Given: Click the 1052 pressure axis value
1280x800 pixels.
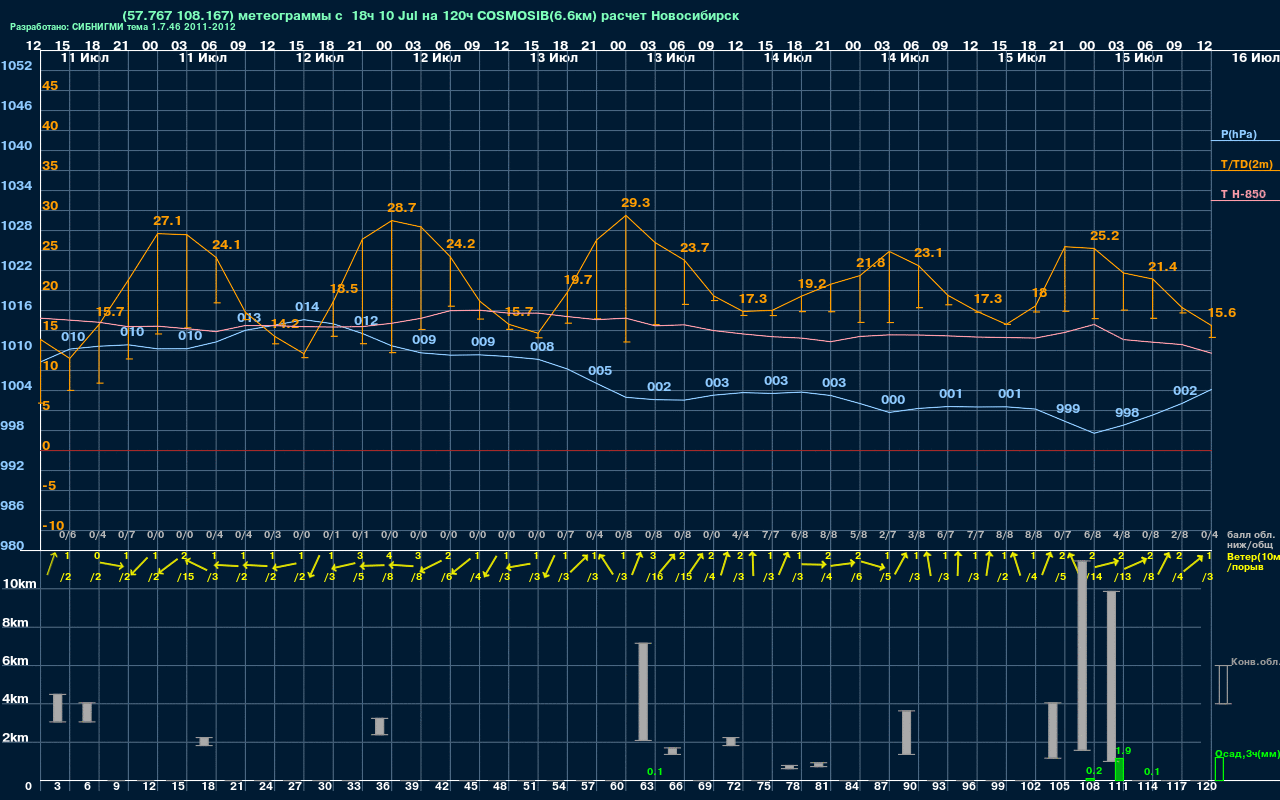Looking at the screenshot, I should point(16,66).
